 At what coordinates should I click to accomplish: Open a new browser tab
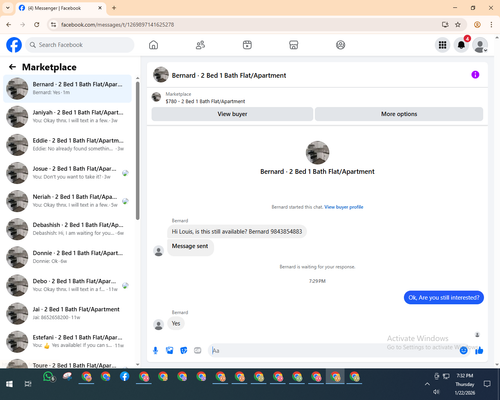114,8
